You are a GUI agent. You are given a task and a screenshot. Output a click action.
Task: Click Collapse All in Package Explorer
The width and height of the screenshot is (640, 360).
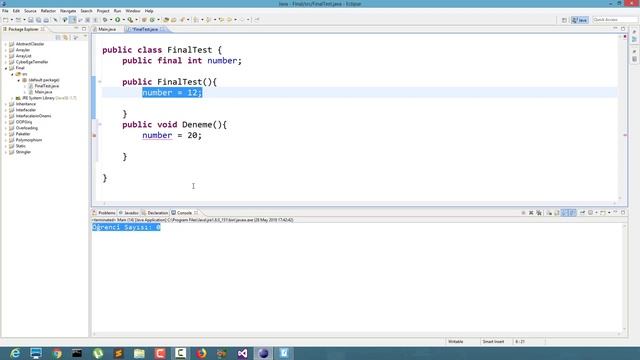58,37
